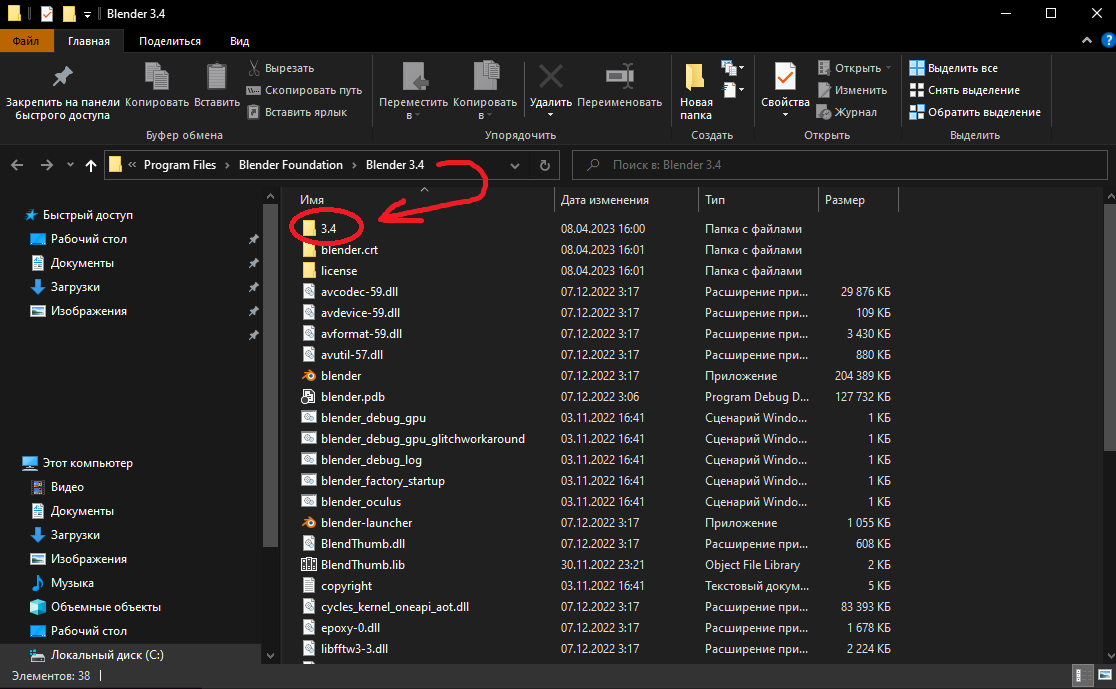This screenshot has height=689, width=1116.
Task: Select blender-launcher application file
Action: tap(367, 523)
